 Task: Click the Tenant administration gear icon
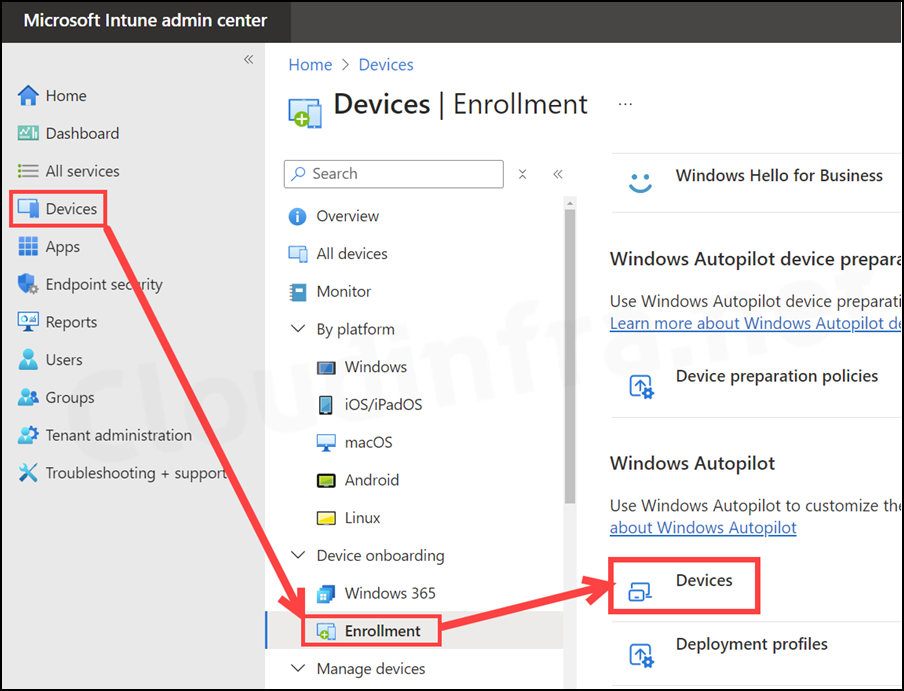pyautogui.click(x=28, y=435)
